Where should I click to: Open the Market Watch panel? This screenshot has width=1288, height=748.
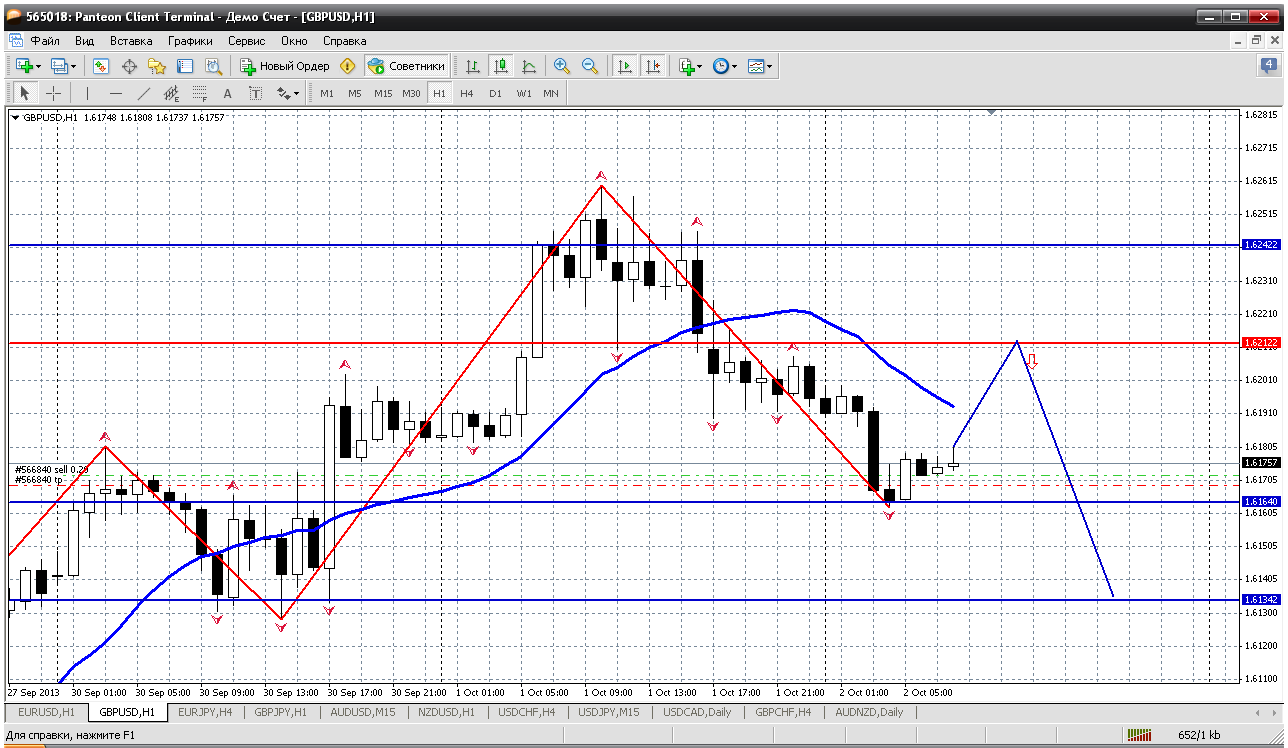point(101,66)
